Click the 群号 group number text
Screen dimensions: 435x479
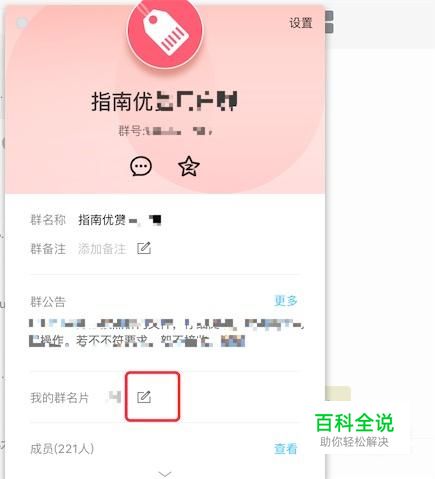pyautogui.click(x=165, y=131)
